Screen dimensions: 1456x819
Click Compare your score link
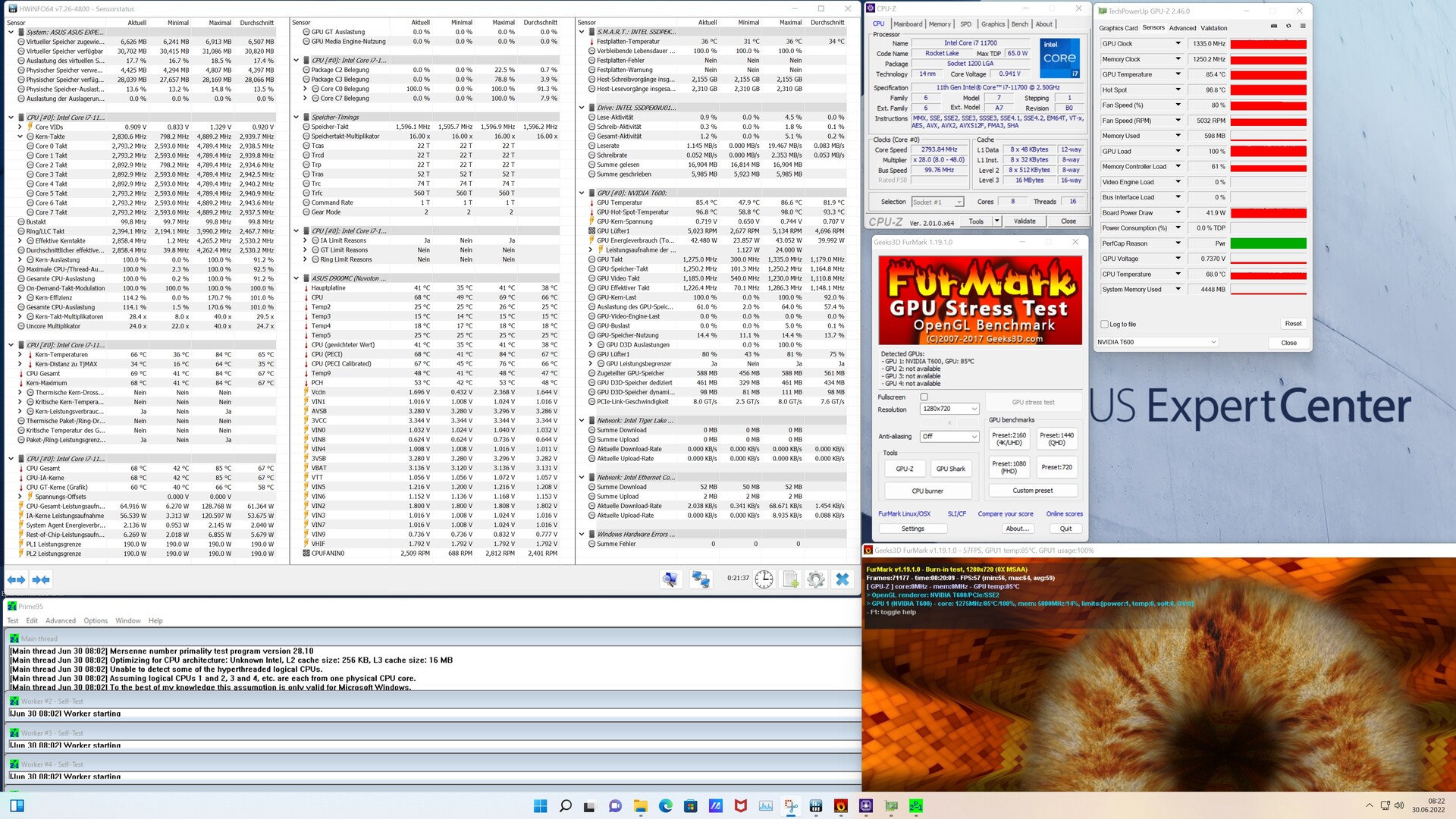[1006, 514]
